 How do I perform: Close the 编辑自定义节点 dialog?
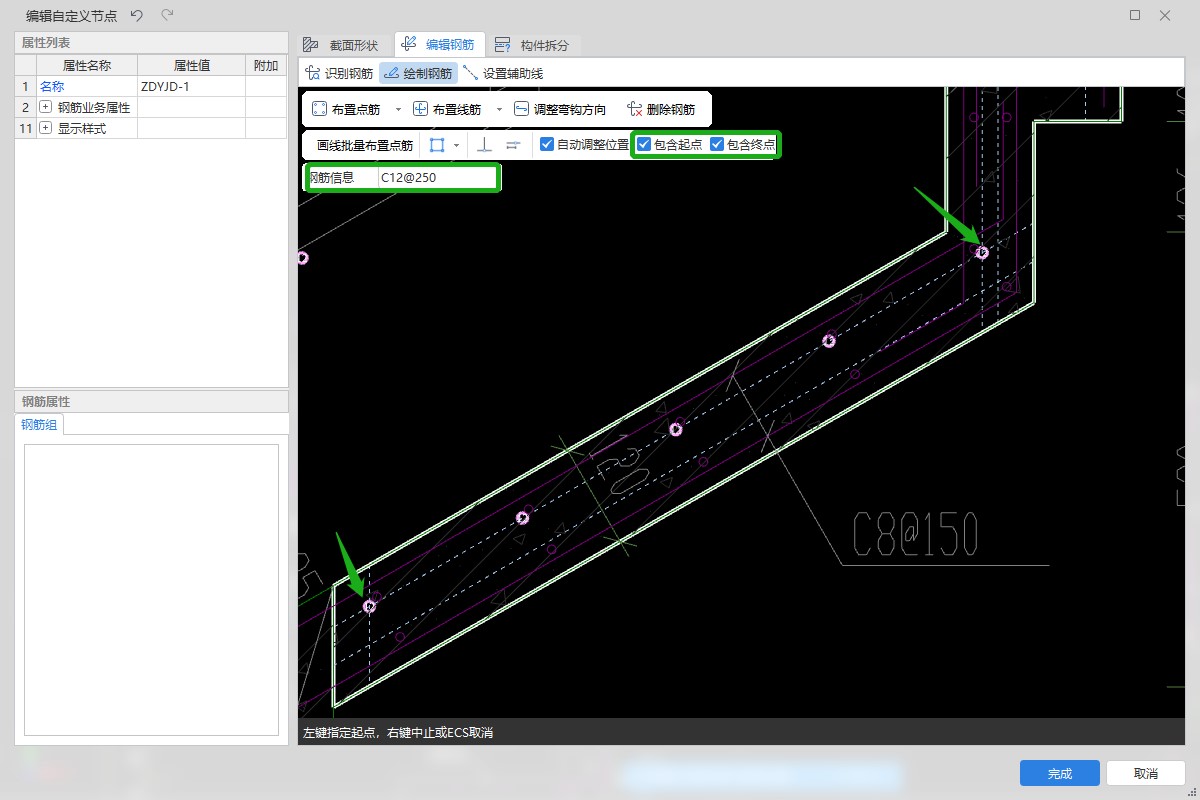pos(1165,15)
